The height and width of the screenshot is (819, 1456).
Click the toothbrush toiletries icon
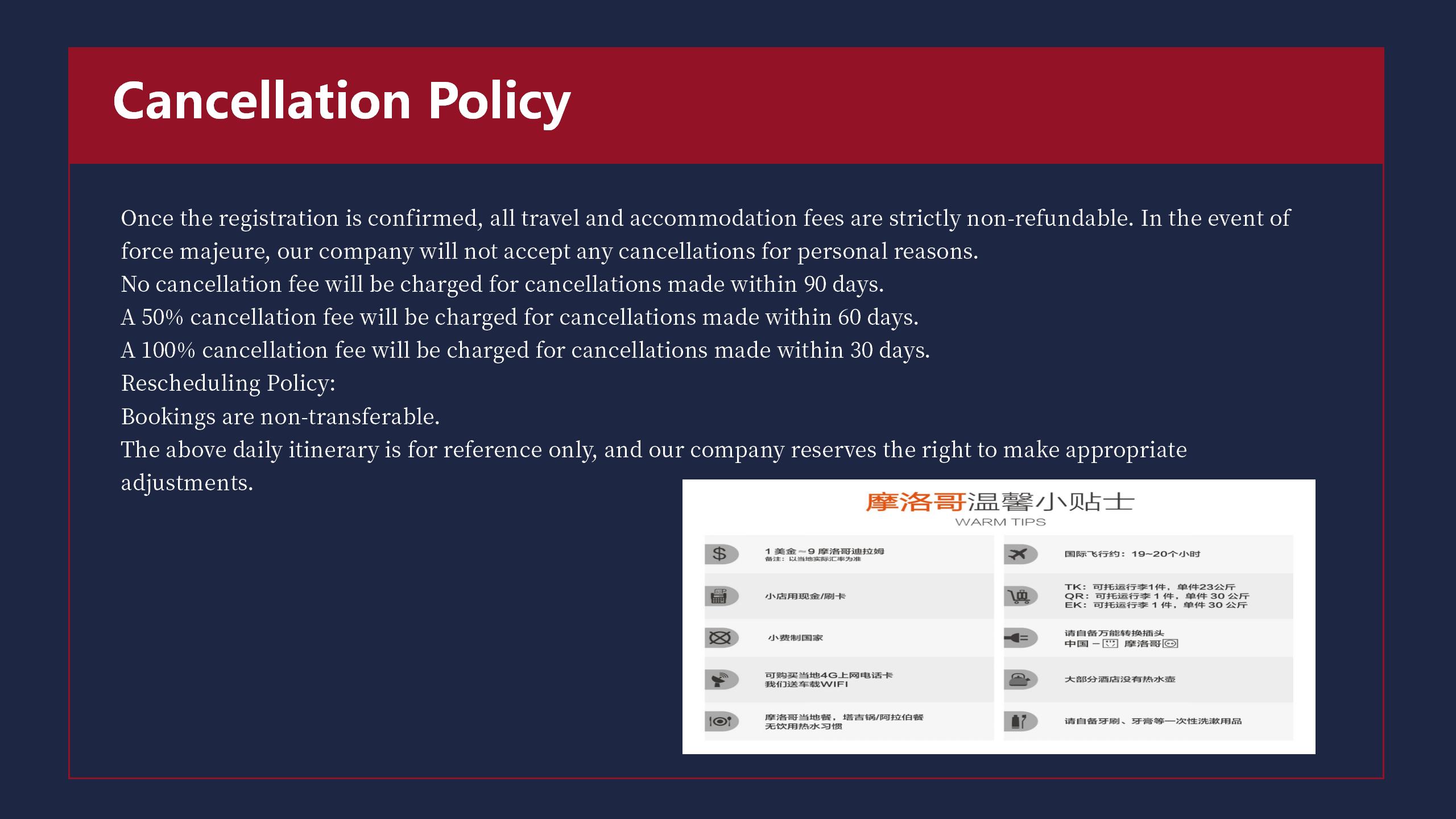[1019, 721]
